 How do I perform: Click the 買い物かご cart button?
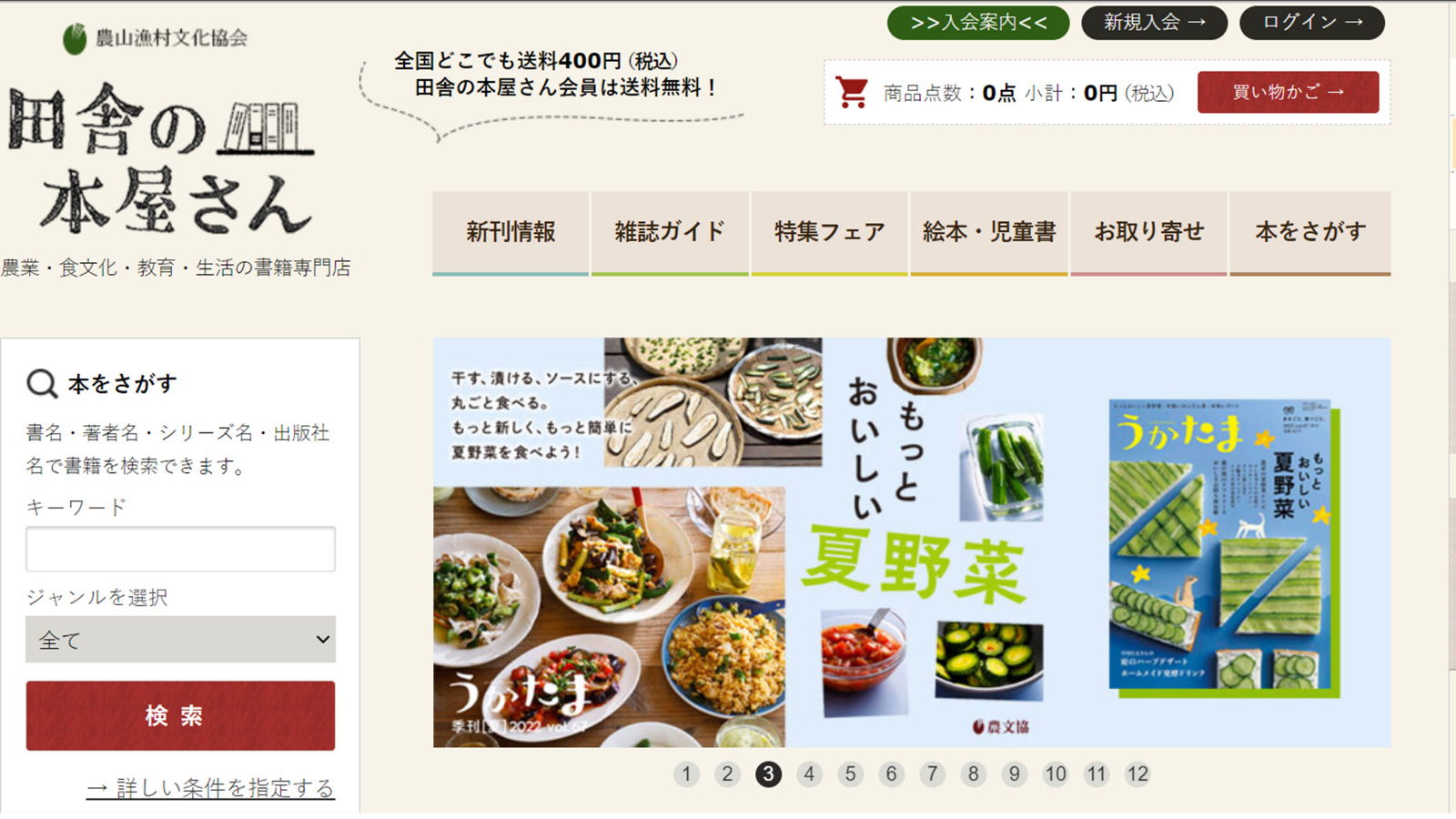click(1288, 92)
